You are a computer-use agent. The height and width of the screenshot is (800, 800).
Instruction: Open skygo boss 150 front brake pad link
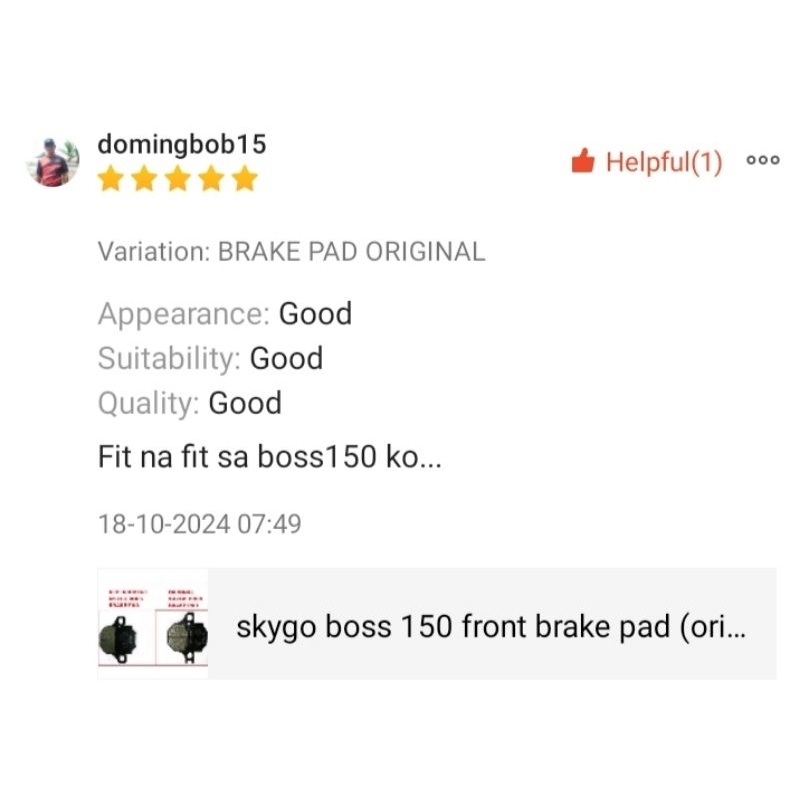[x=491, y=627]
